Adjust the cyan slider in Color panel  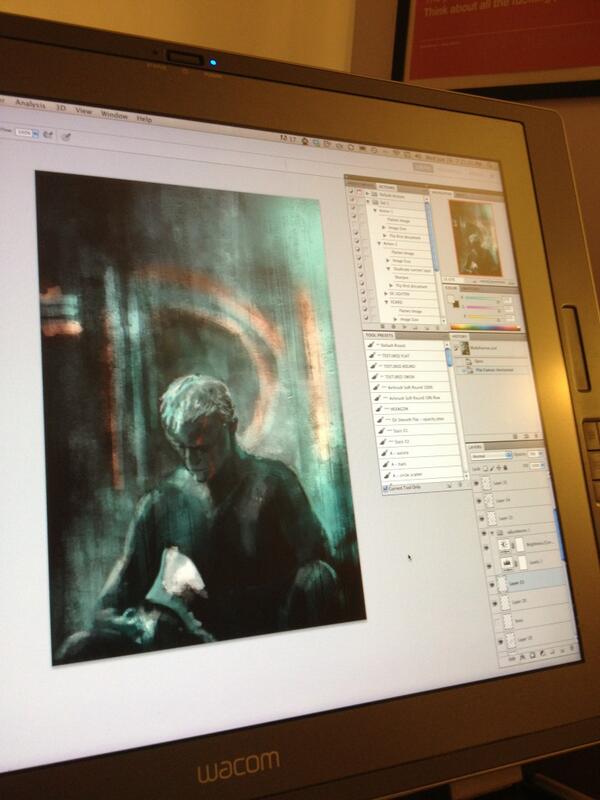click(479, 299)
